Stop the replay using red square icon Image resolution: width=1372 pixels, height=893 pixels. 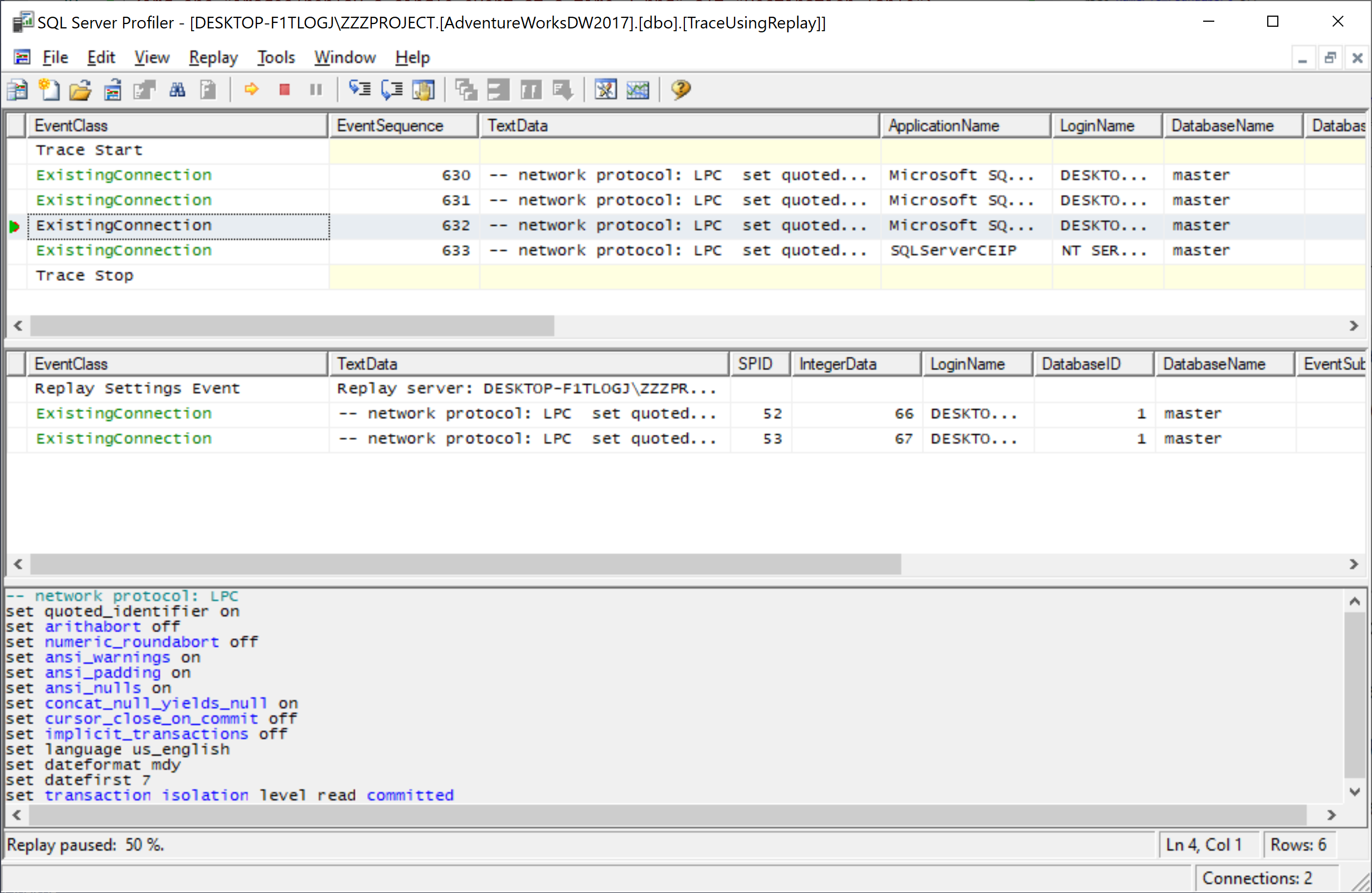click(x=284, y=89)
